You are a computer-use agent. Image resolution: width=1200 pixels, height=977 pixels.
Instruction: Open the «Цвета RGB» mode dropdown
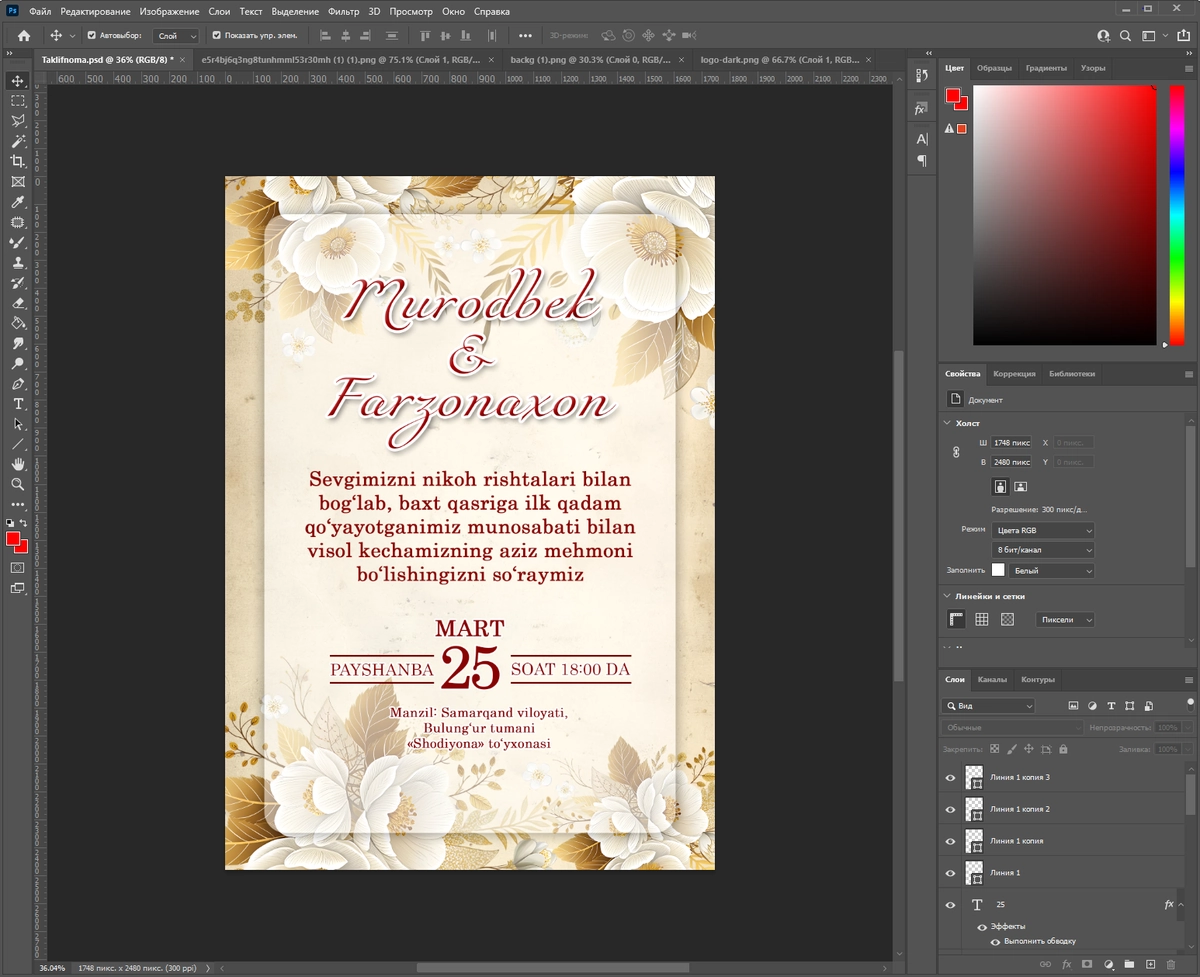click(x=1043, y=530)
